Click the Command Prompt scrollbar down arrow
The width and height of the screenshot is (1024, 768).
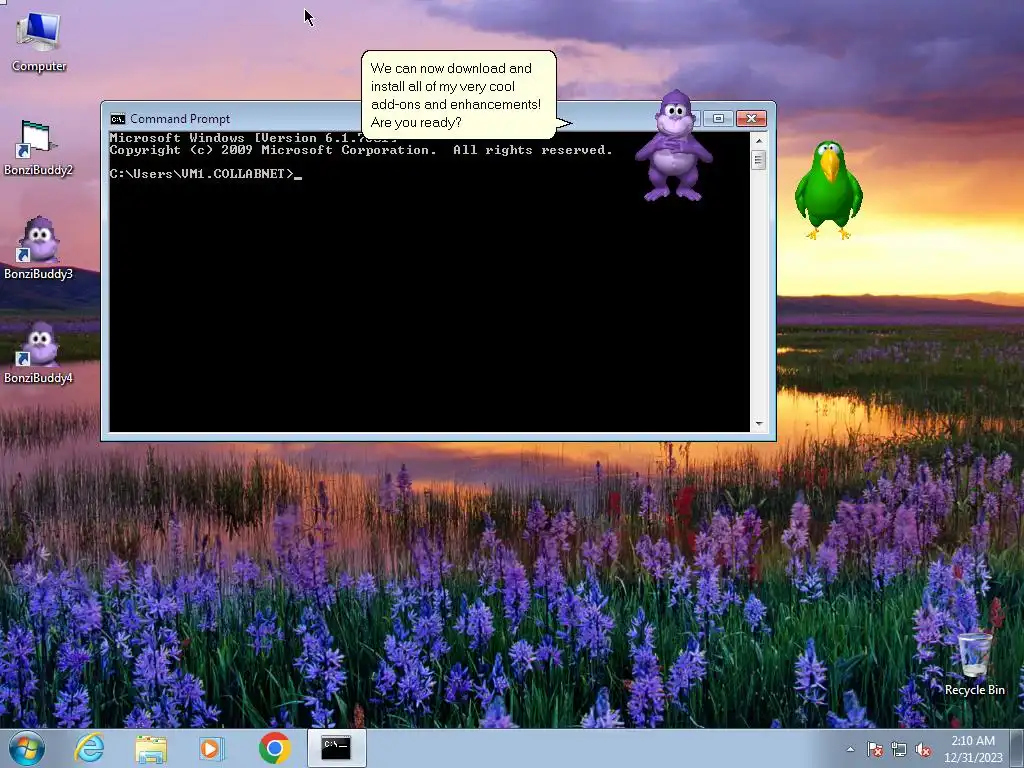[758, 424]
